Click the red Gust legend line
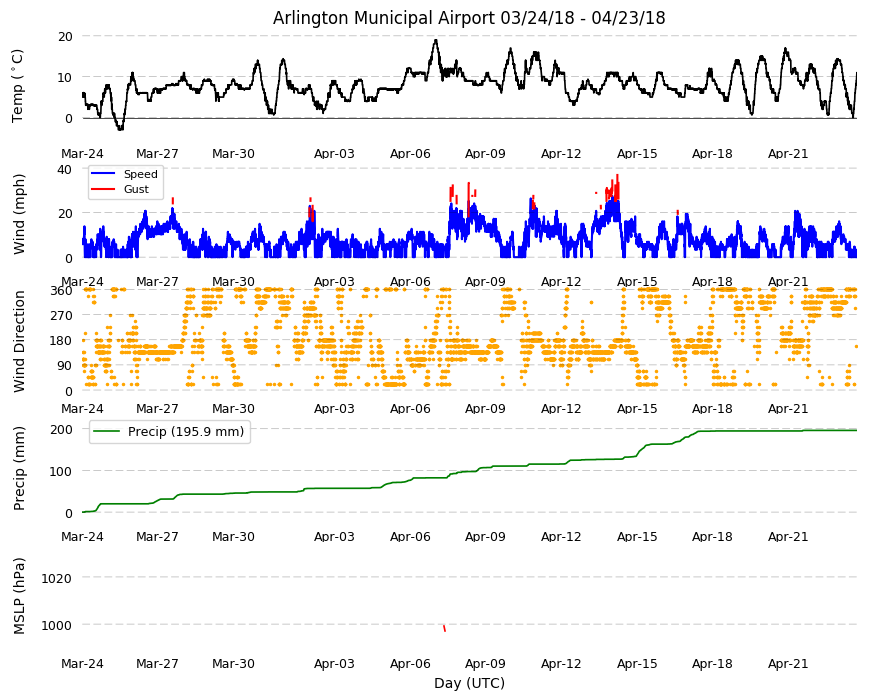The height and width of the screenshot is (700, 870). point(103,189)
